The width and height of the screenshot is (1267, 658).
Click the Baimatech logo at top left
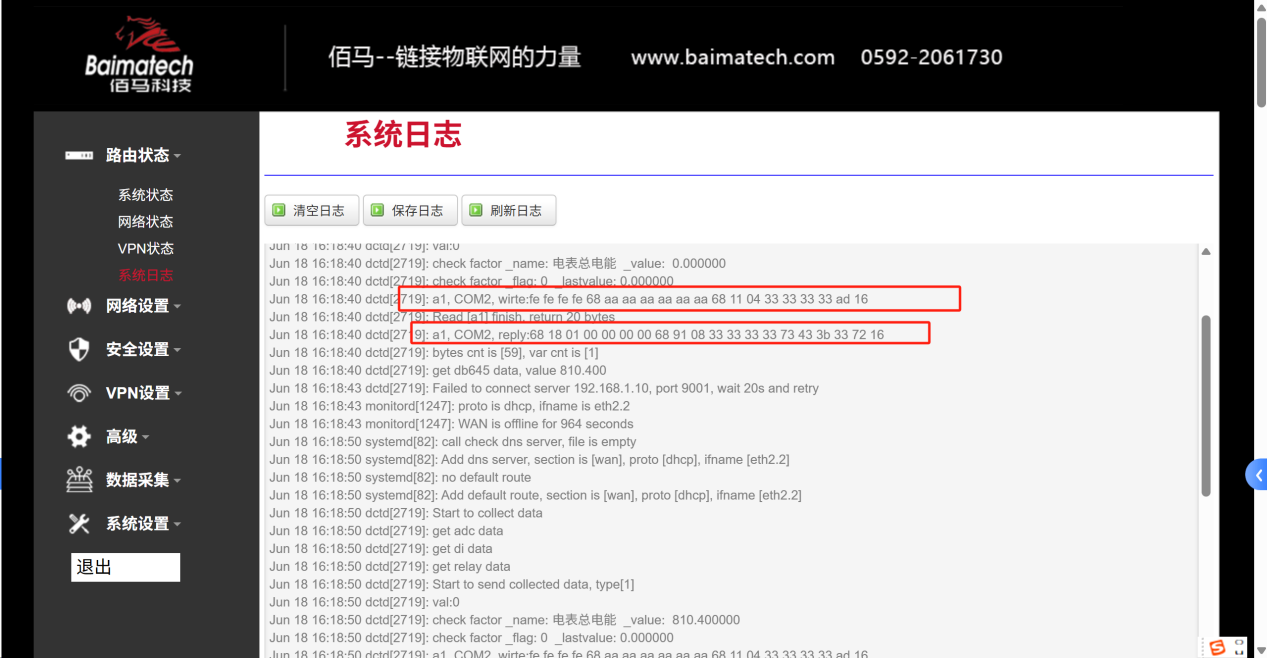140,54
